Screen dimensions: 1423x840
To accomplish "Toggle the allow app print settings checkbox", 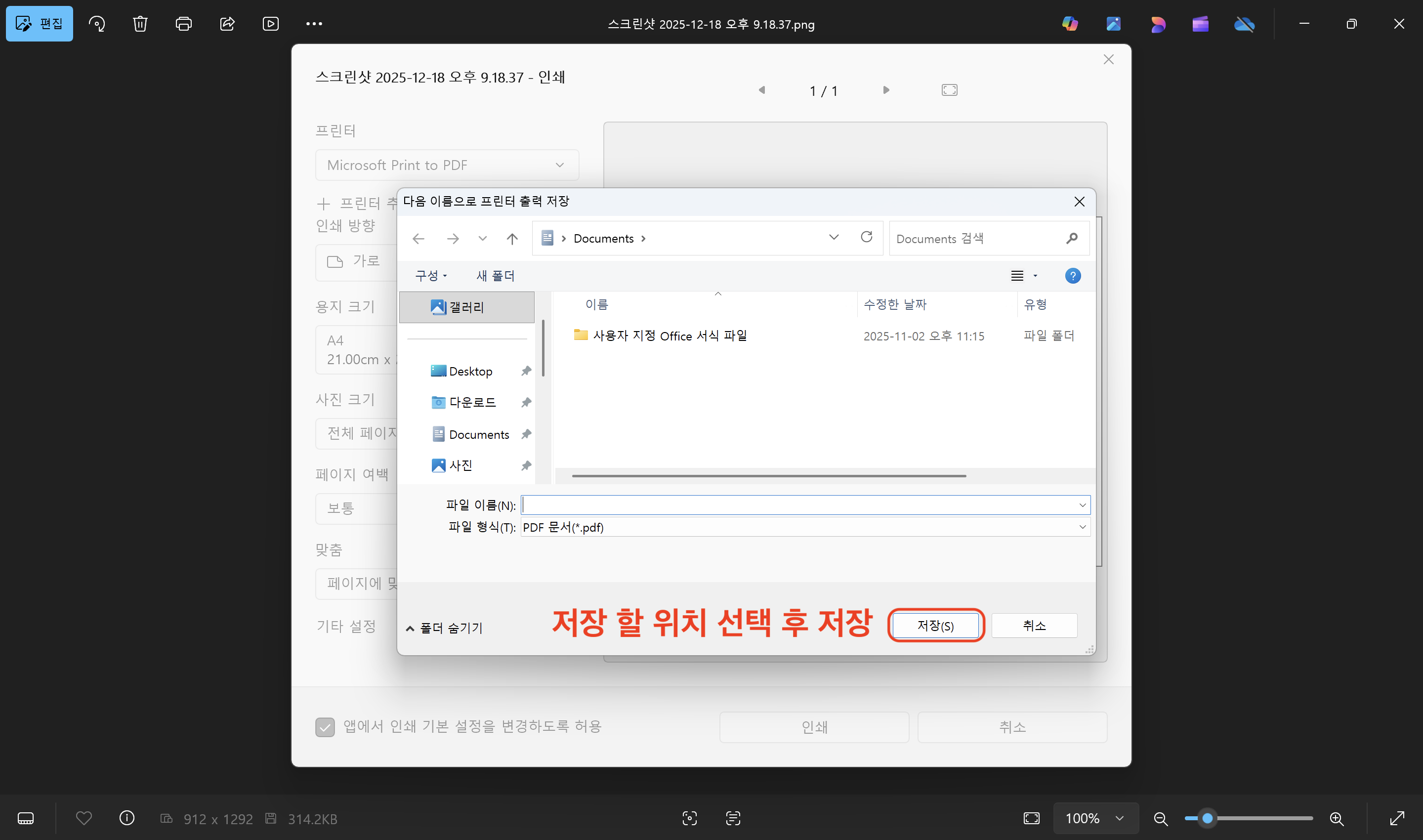I will [325, 727].
